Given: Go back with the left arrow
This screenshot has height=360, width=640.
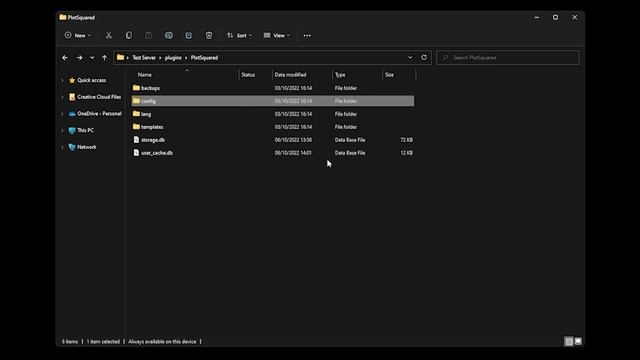Looking at the screenshot, I should point(65,58).
